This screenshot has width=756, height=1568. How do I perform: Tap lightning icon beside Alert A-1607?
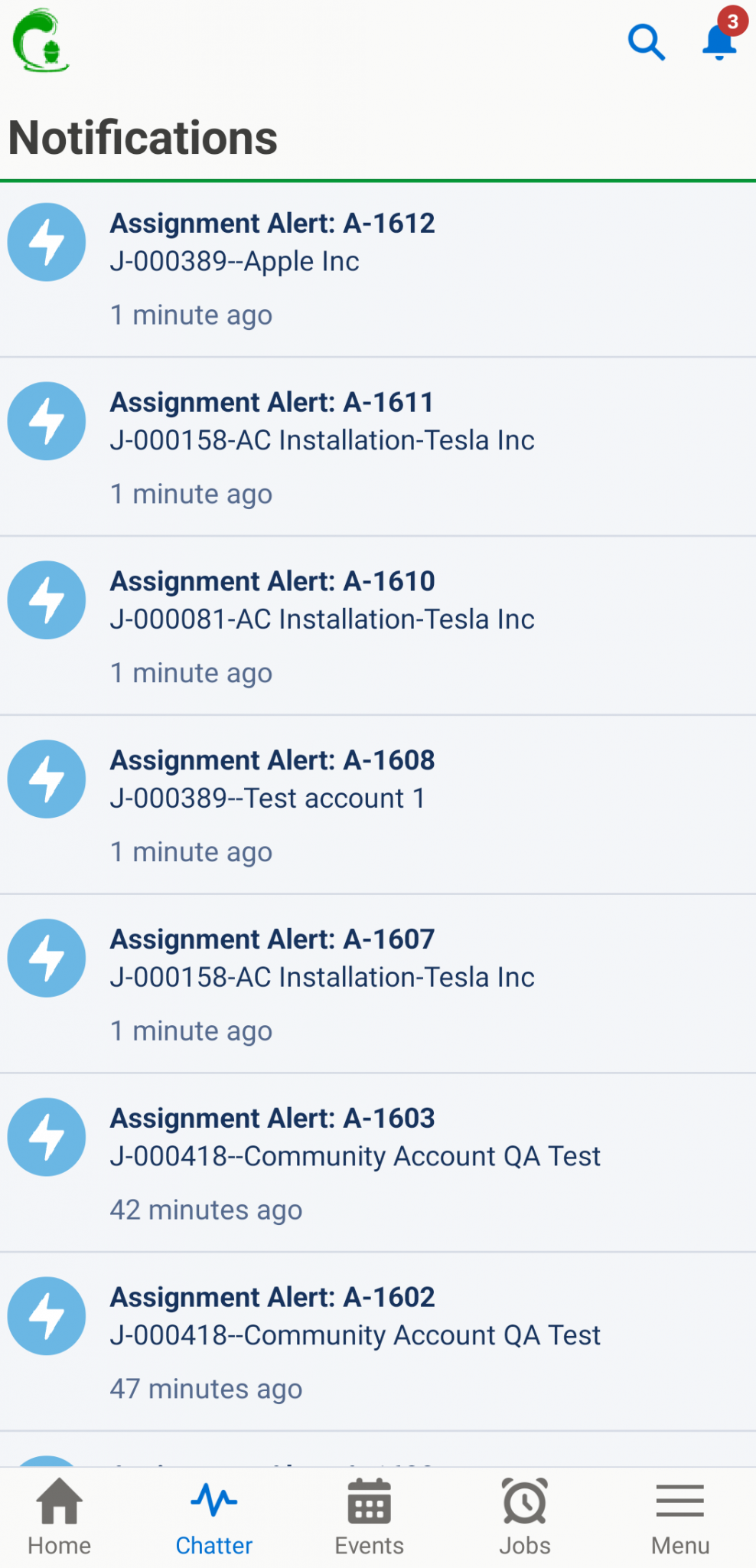47,958
